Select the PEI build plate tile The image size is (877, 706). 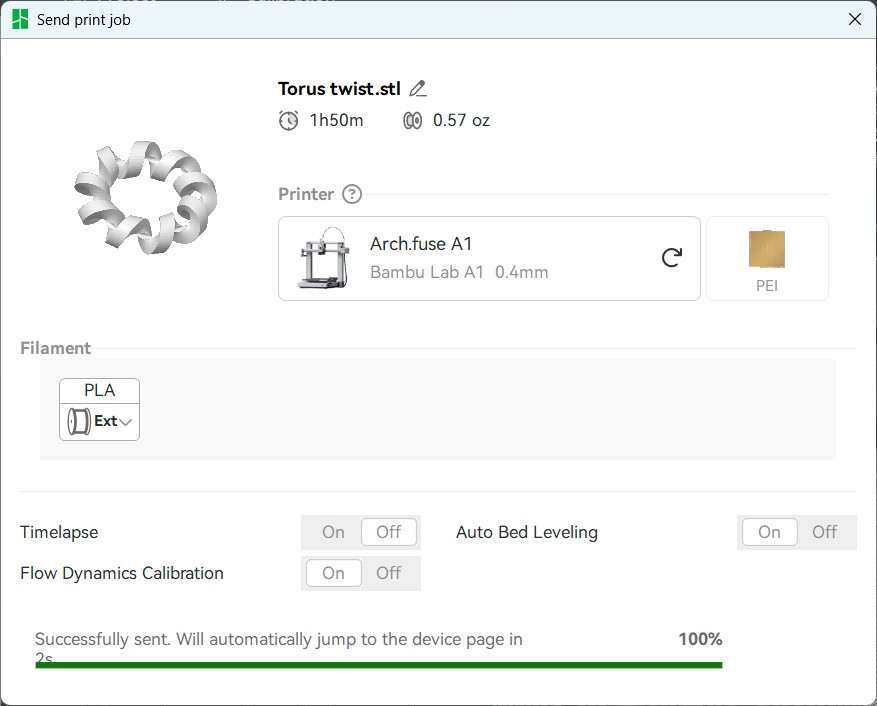coord(767,258)
